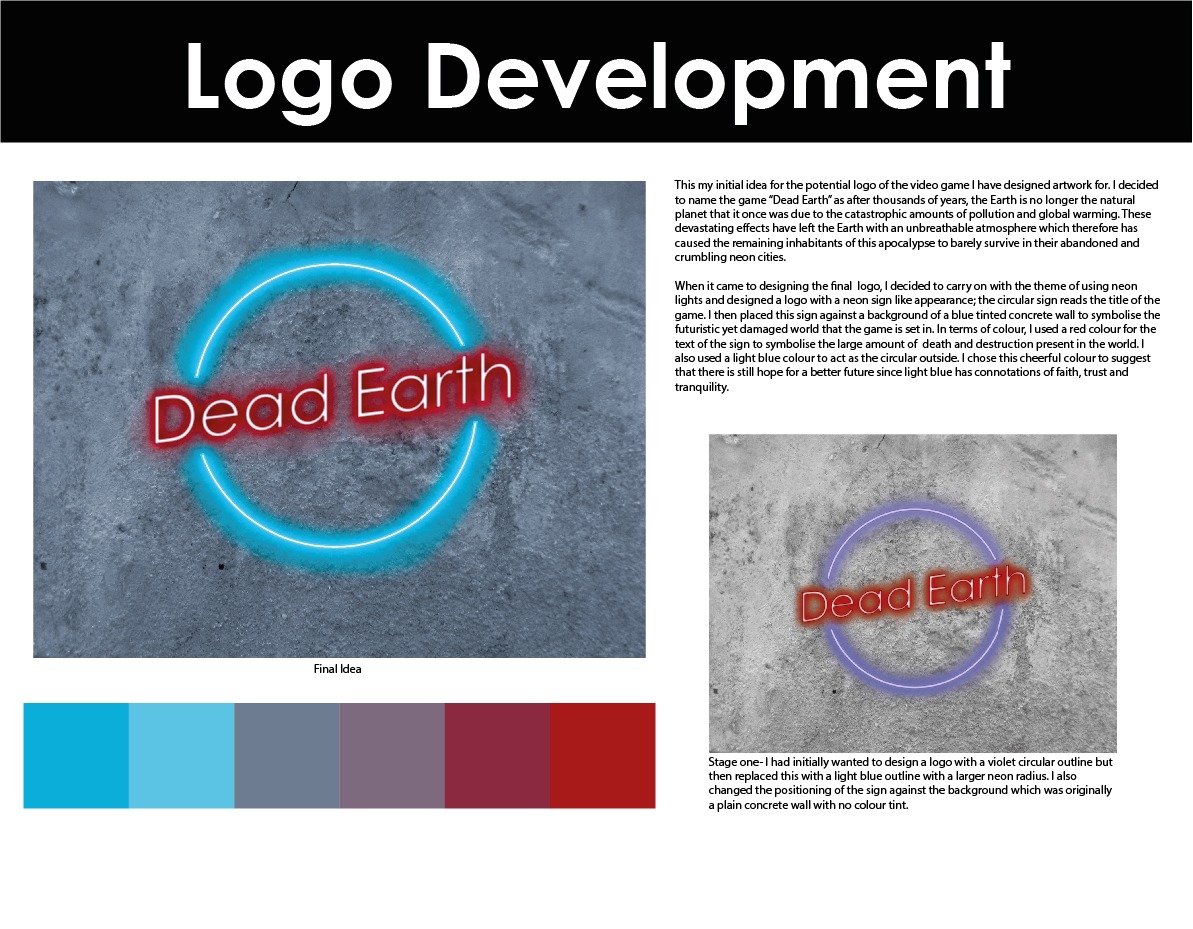
Task: Click the bright red color swatch
Action: tap(603, 756)
